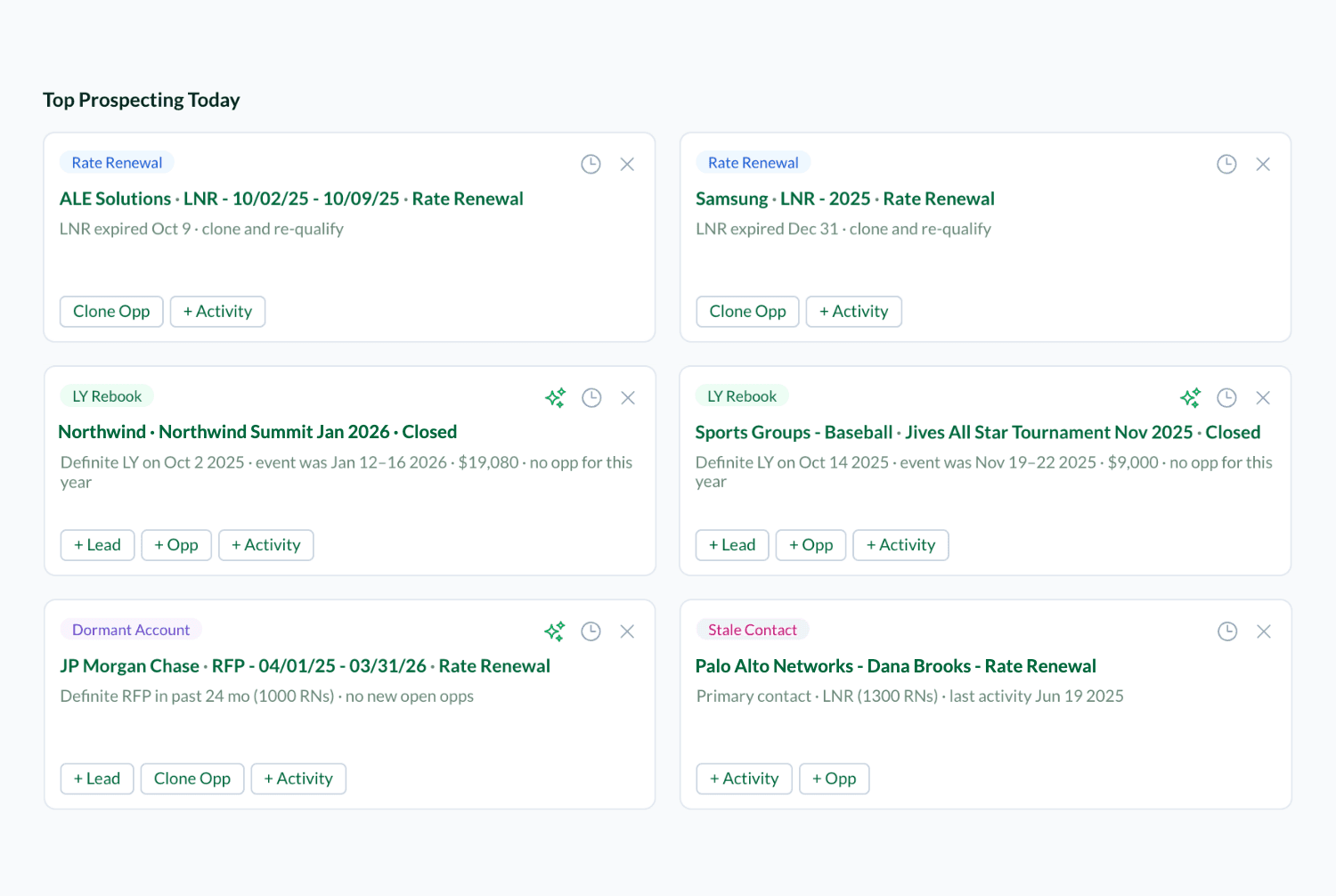This screenshot has height=896, width=1336.
Task: Click + Activity on JP Morgan Chase card
Action: click(298, 778)
